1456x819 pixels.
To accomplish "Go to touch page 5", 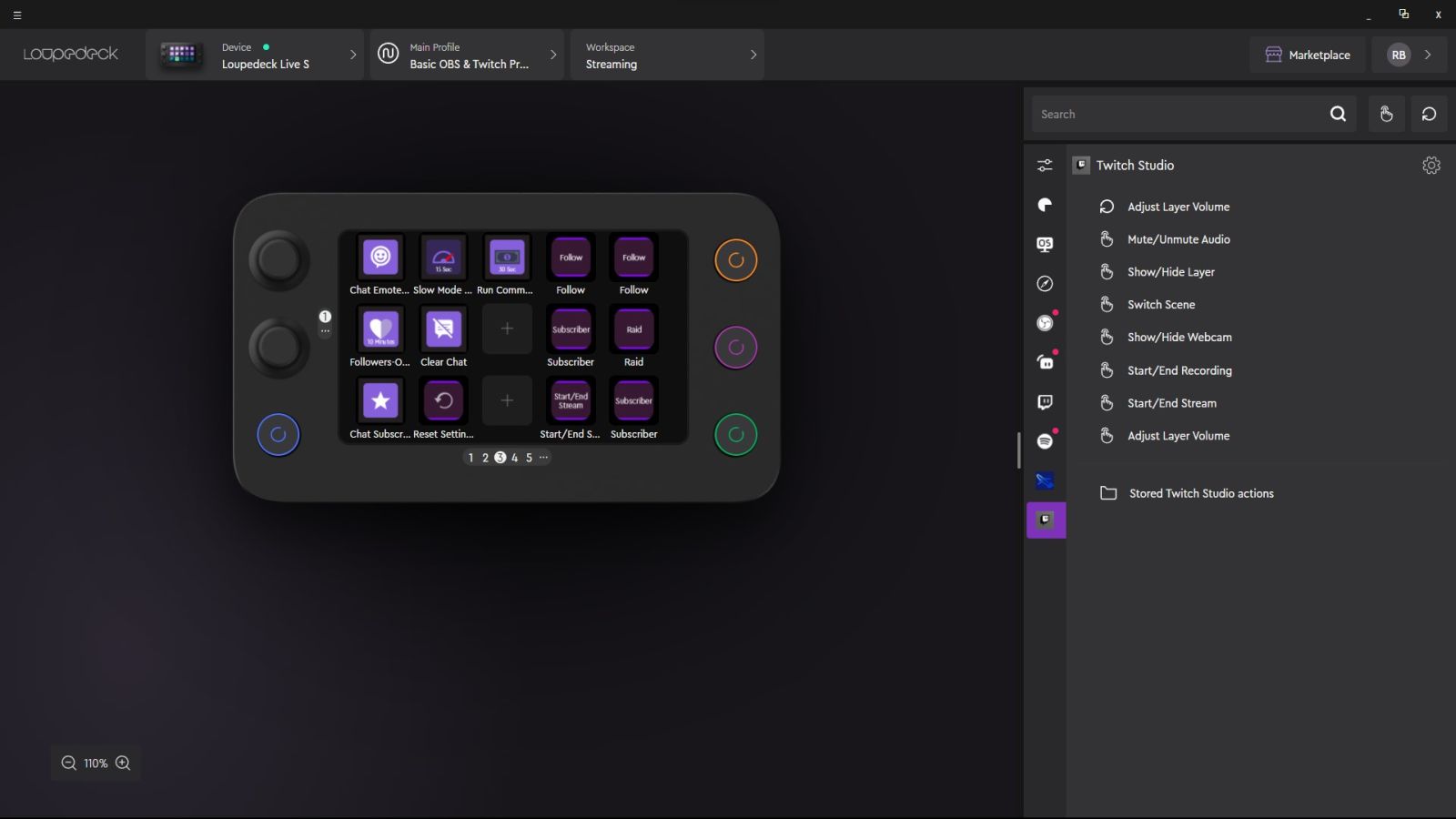I will (x=529, y=458).
